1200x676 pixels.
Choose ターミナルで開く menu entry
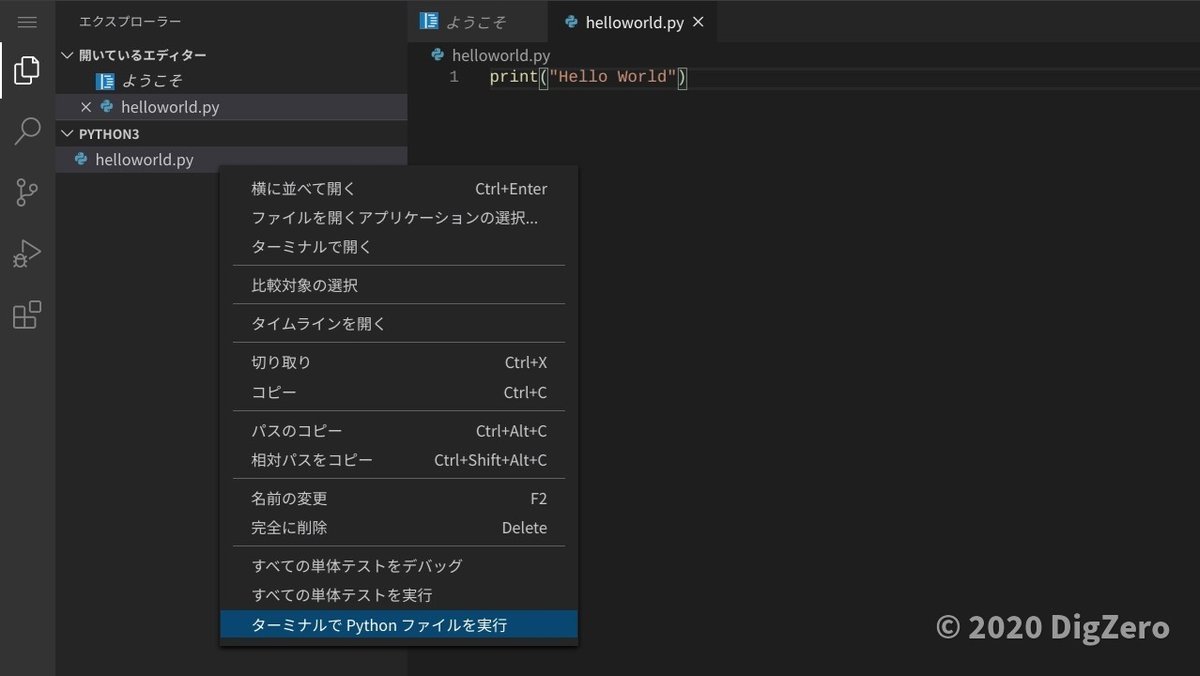point(399,246)
